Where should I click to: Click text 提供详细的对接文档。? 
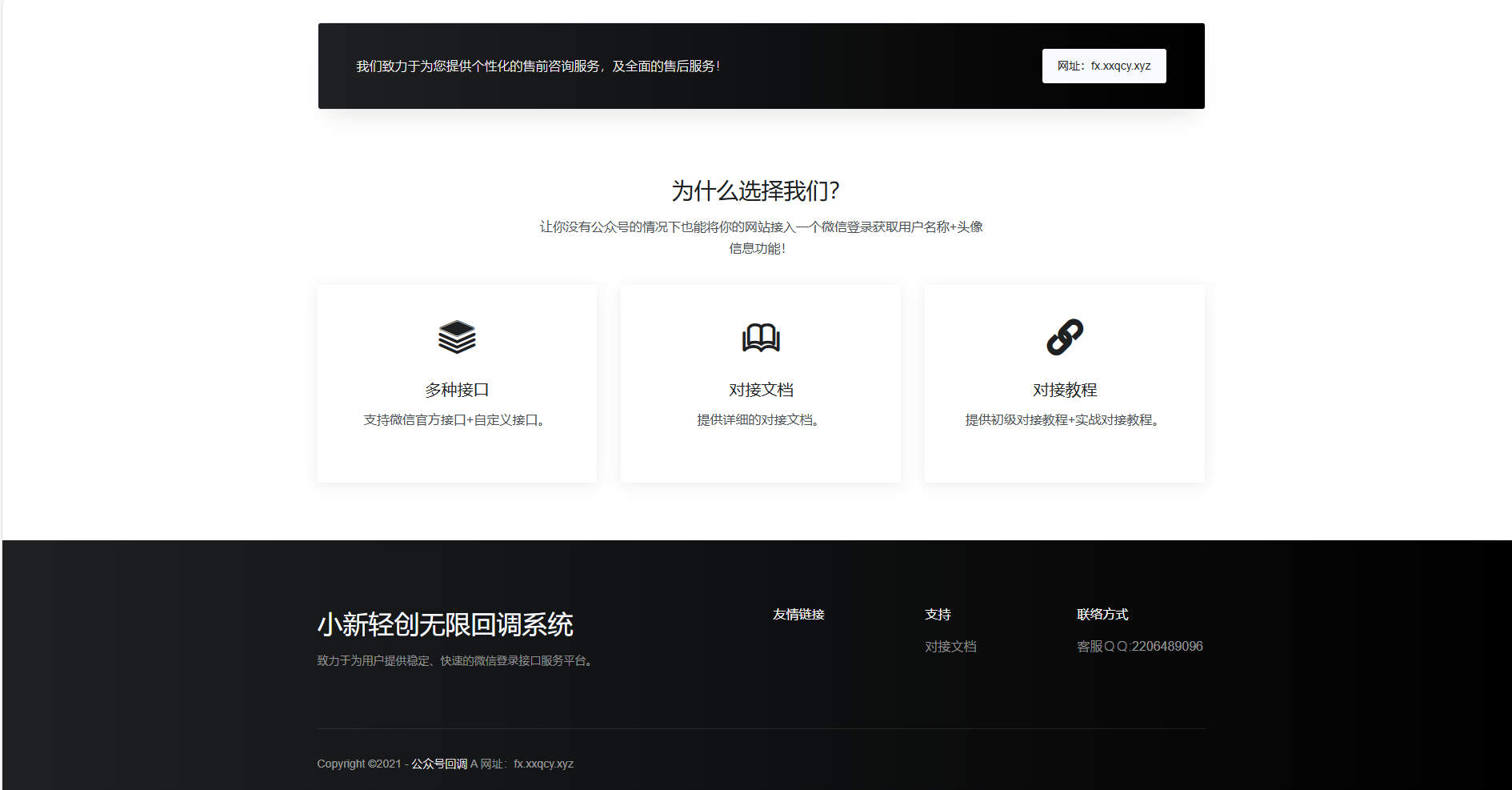click(761, 419)
